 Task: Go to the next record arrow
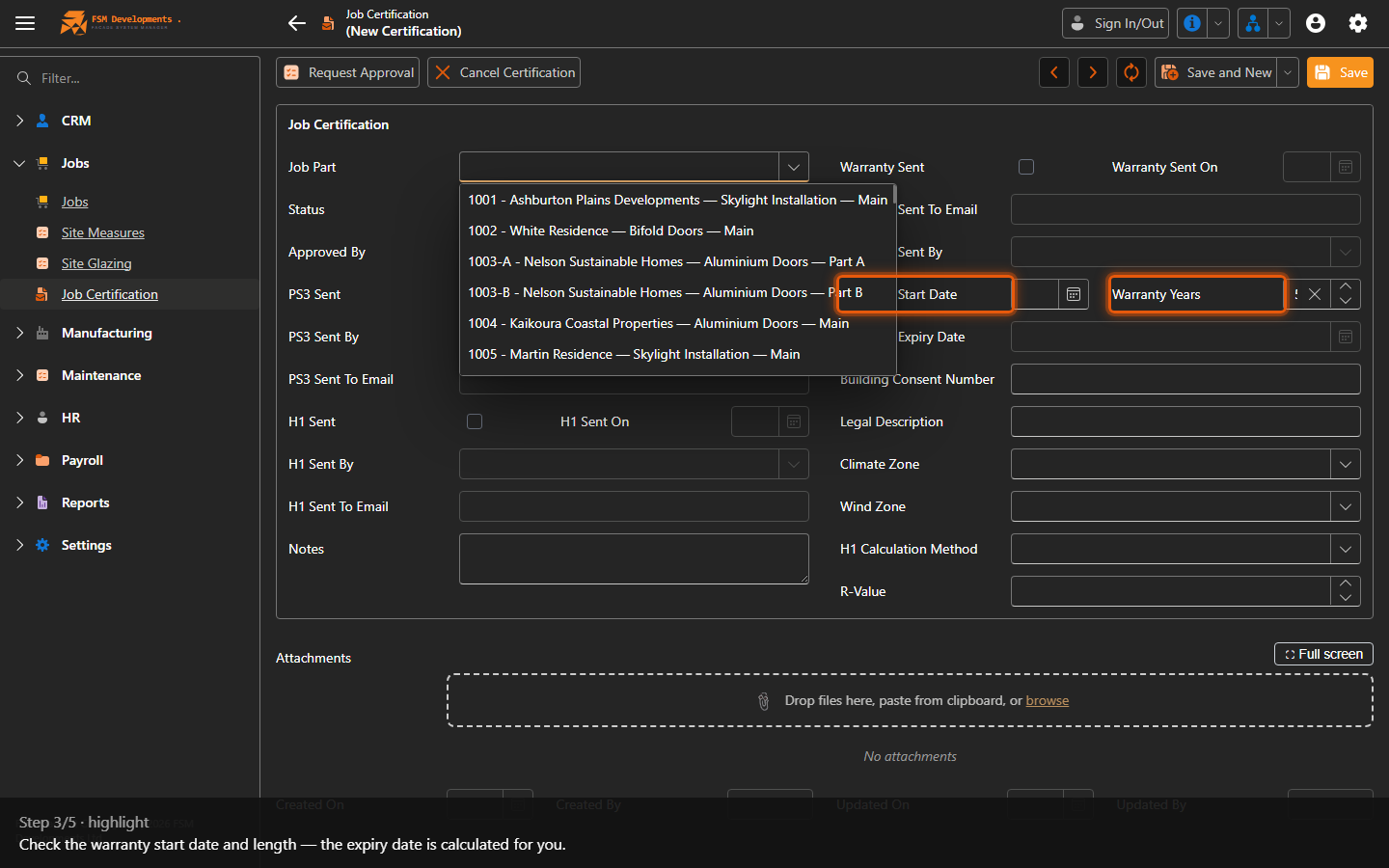(x=1093, y=72)
